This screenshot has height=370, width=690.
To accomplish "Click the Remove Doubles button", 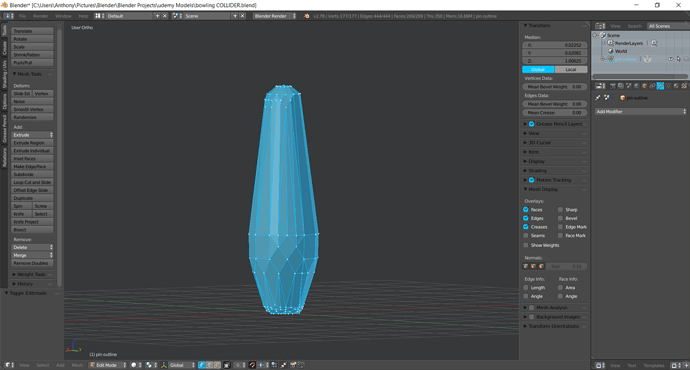I will (x=32, y=263).
